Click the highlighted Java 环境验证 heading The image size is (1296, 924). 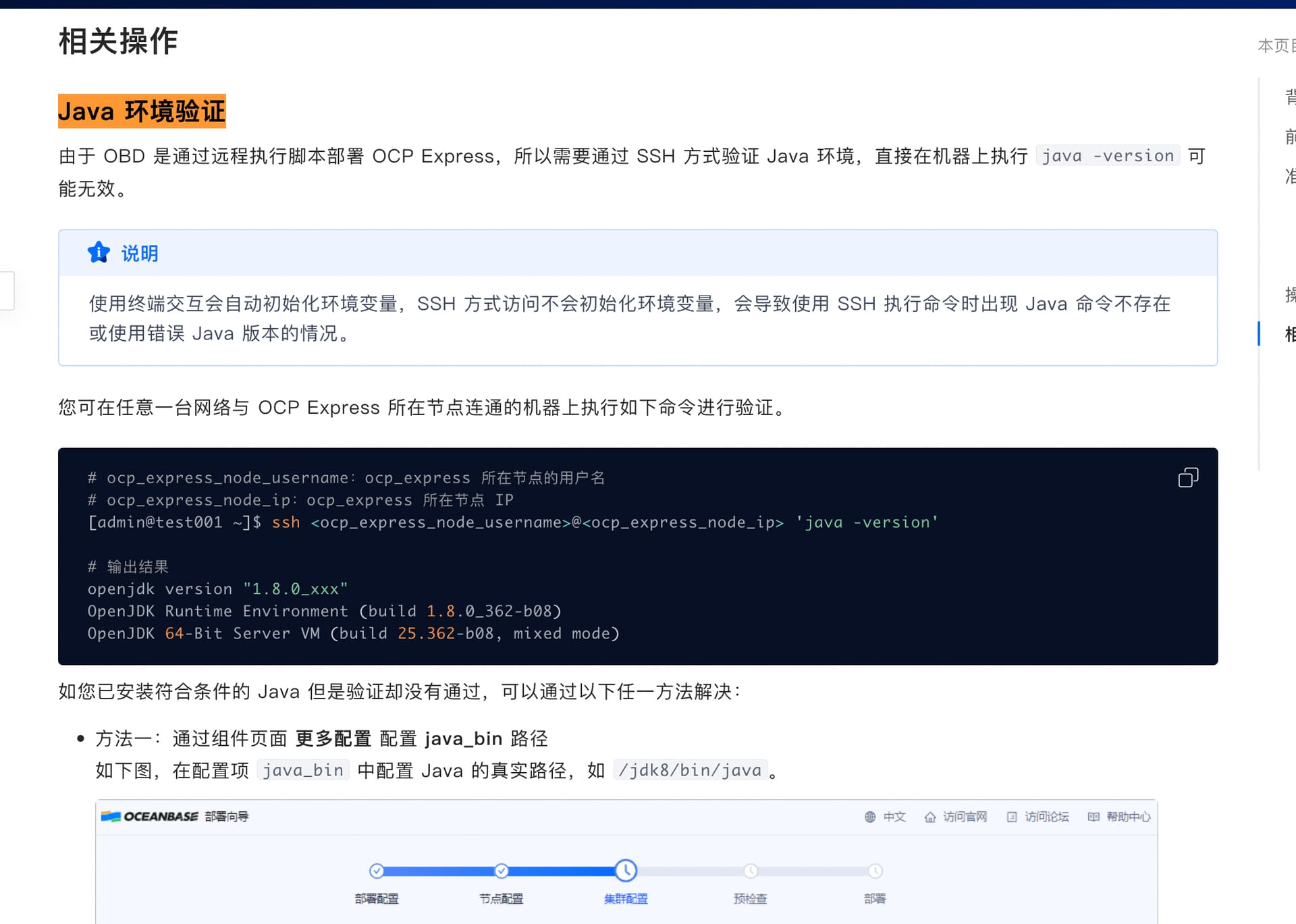pos(142,111)
